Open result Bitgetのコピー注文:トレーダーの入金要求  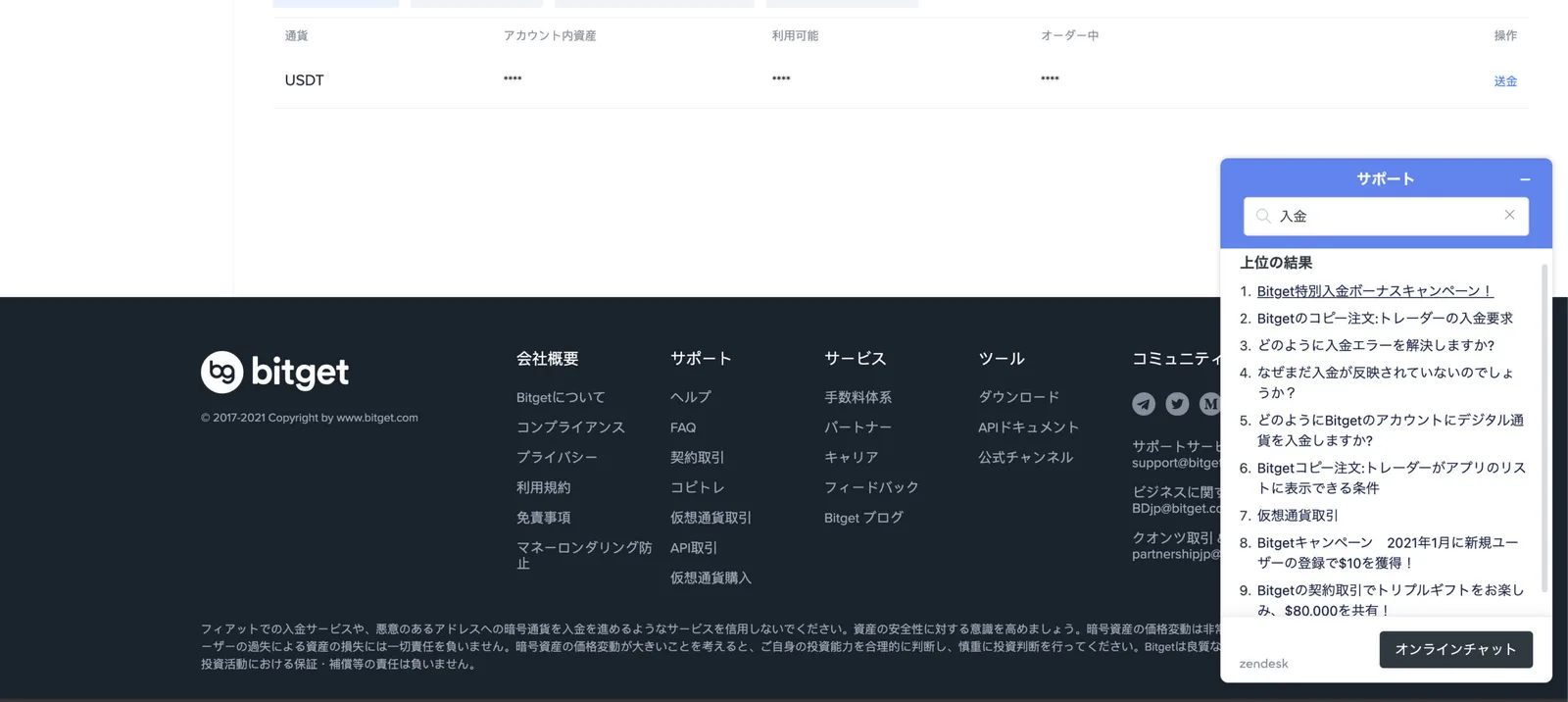pos(1385,319)
